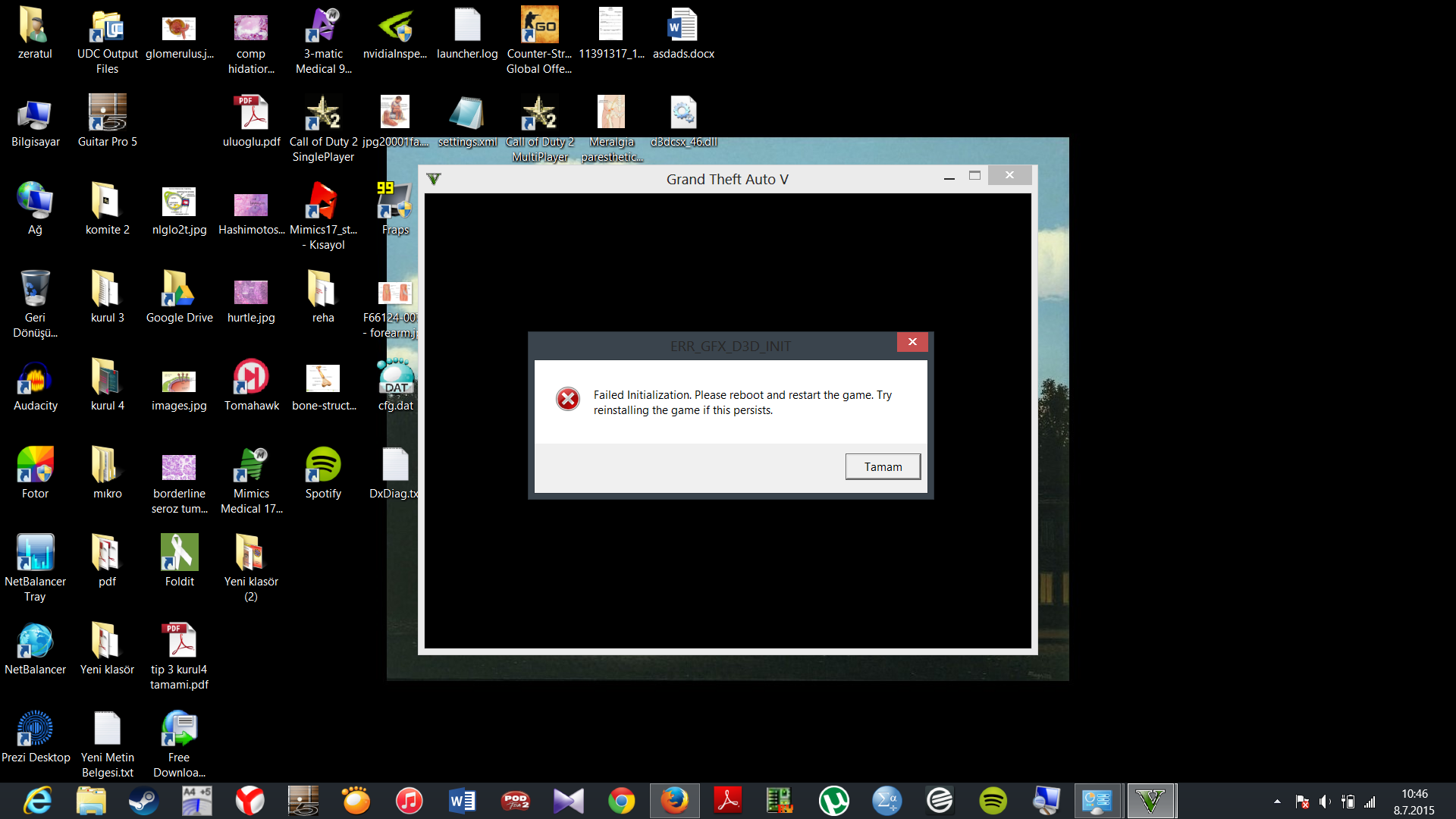Open the kurul 4 folder
The image size is (1456, 819).
click(107, 385)
